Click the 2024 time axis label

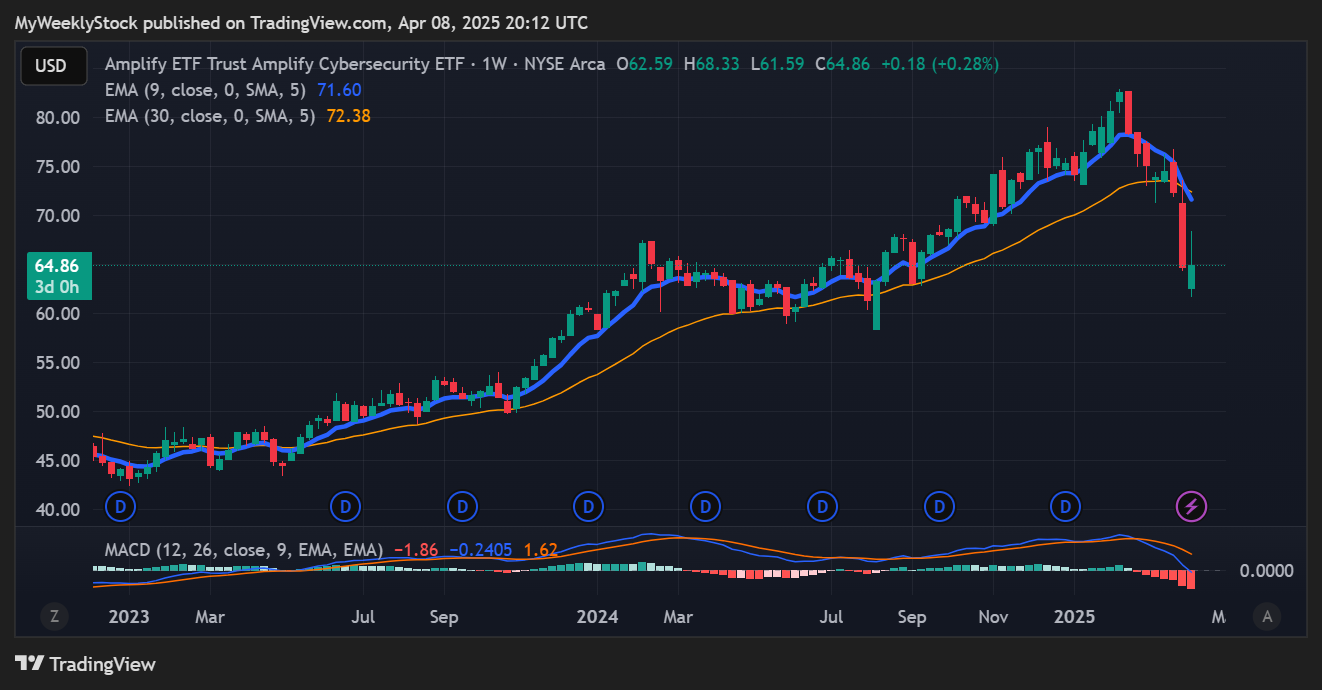click(597, 617)
